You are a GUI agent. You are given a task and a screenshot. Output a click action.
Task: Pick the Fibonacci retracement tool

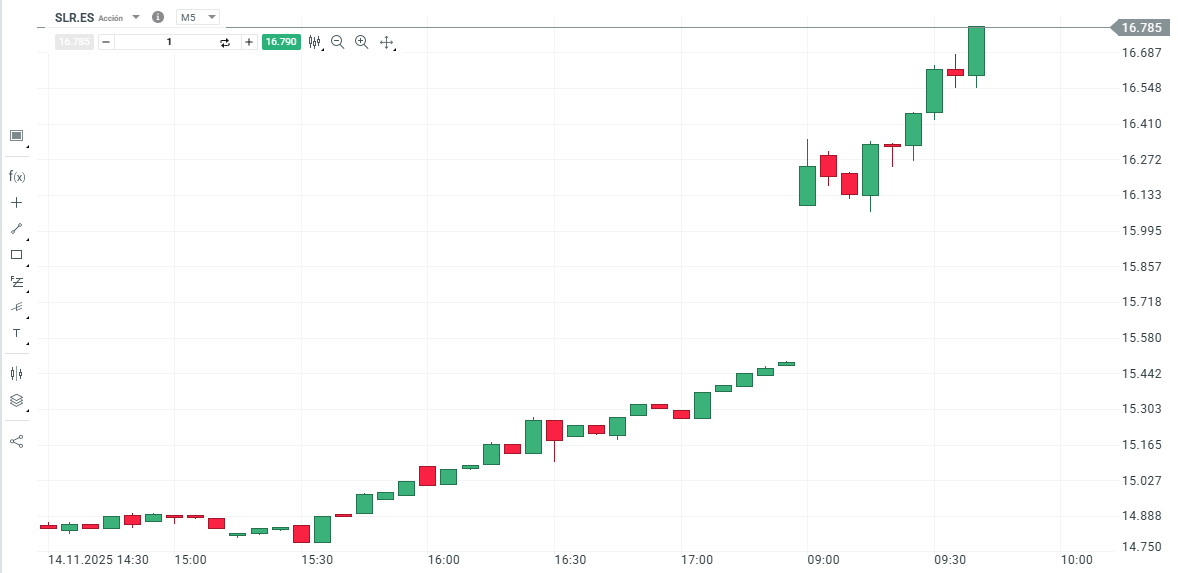[x=16, y=281]
